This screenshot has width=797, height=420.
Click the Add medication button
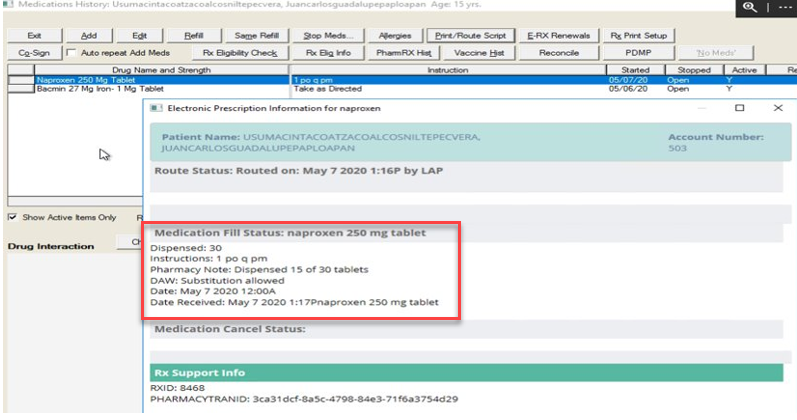[x=88, y=36]
